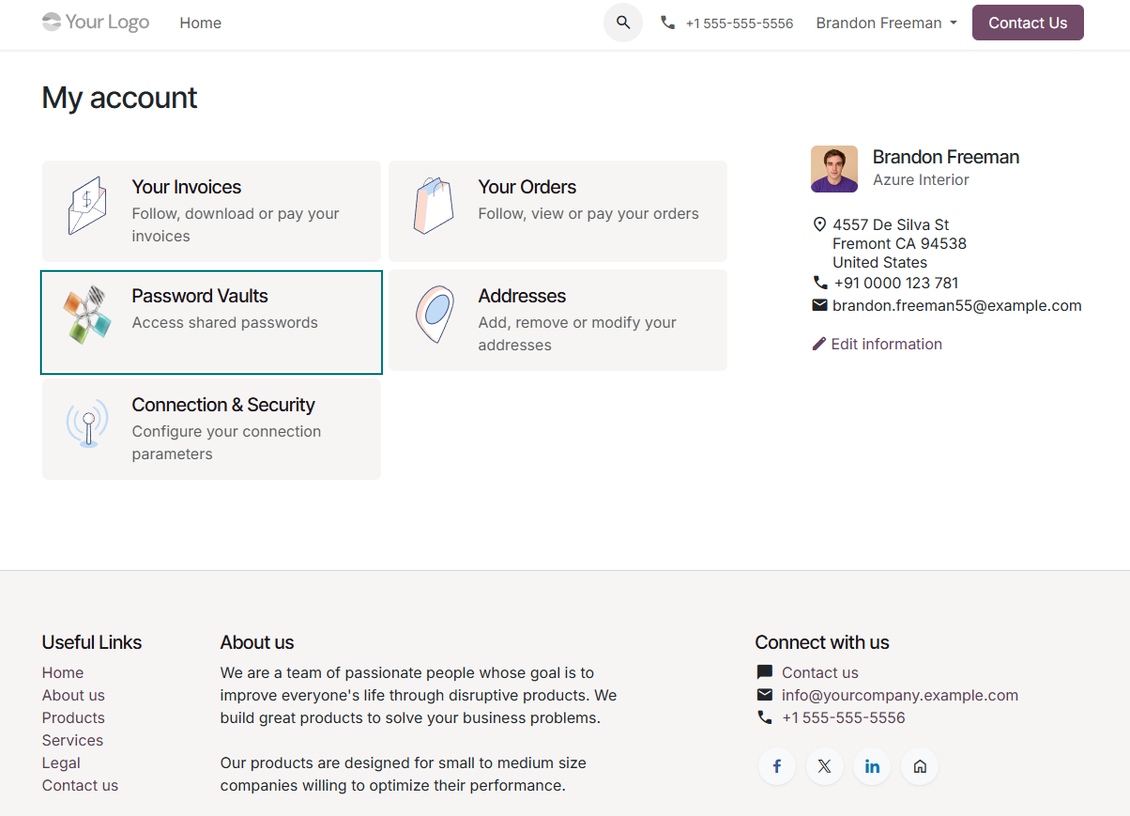
Task: Click the About us footer heading
Action: pos(257,642)
